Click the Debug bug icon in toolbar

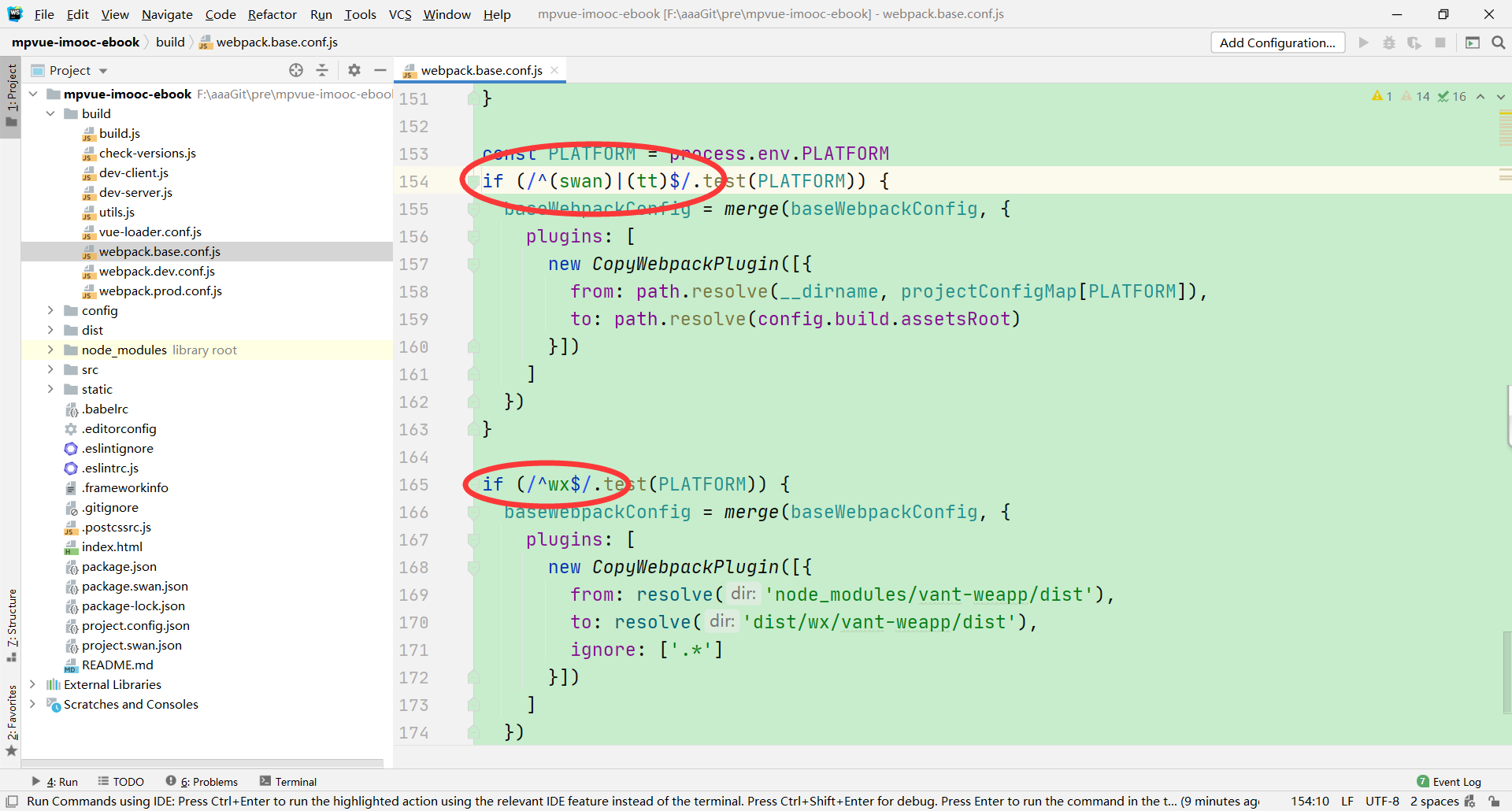tap(1389, 43)
